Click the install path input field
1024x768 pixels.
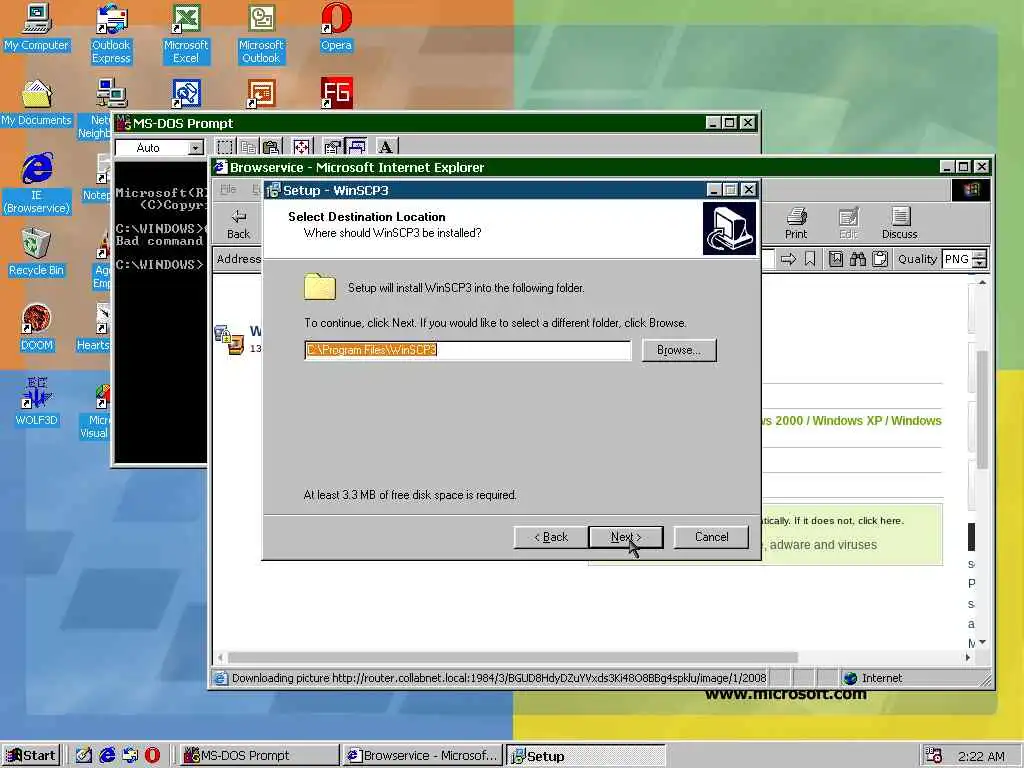tap(468, 350)
